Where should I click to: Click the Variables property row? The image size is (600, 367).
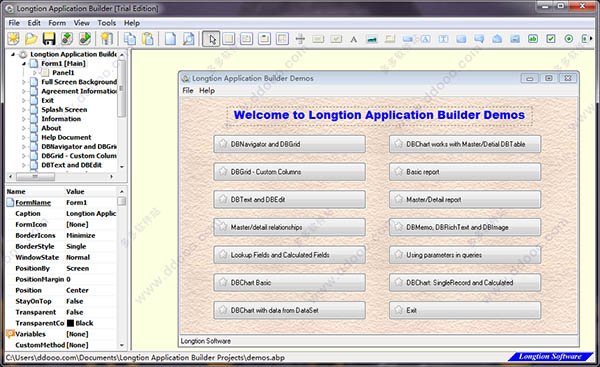coord(61,334)
